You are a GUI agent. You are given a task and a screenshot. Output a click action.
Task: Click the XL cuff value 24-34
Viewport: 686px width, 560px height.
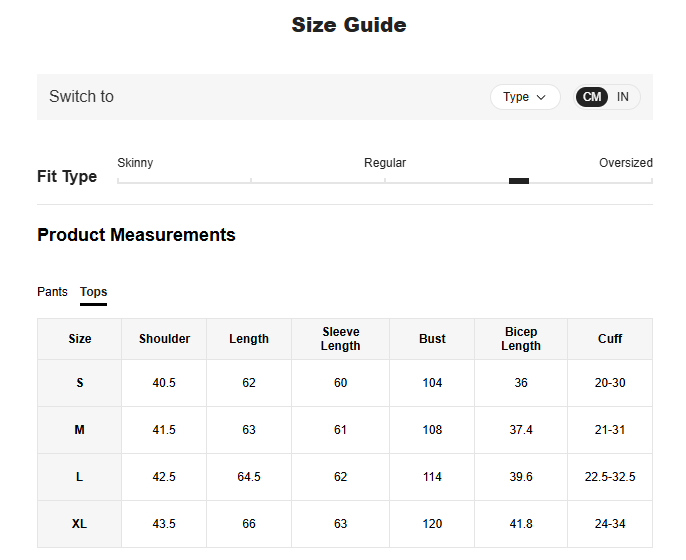click(610, 524)
